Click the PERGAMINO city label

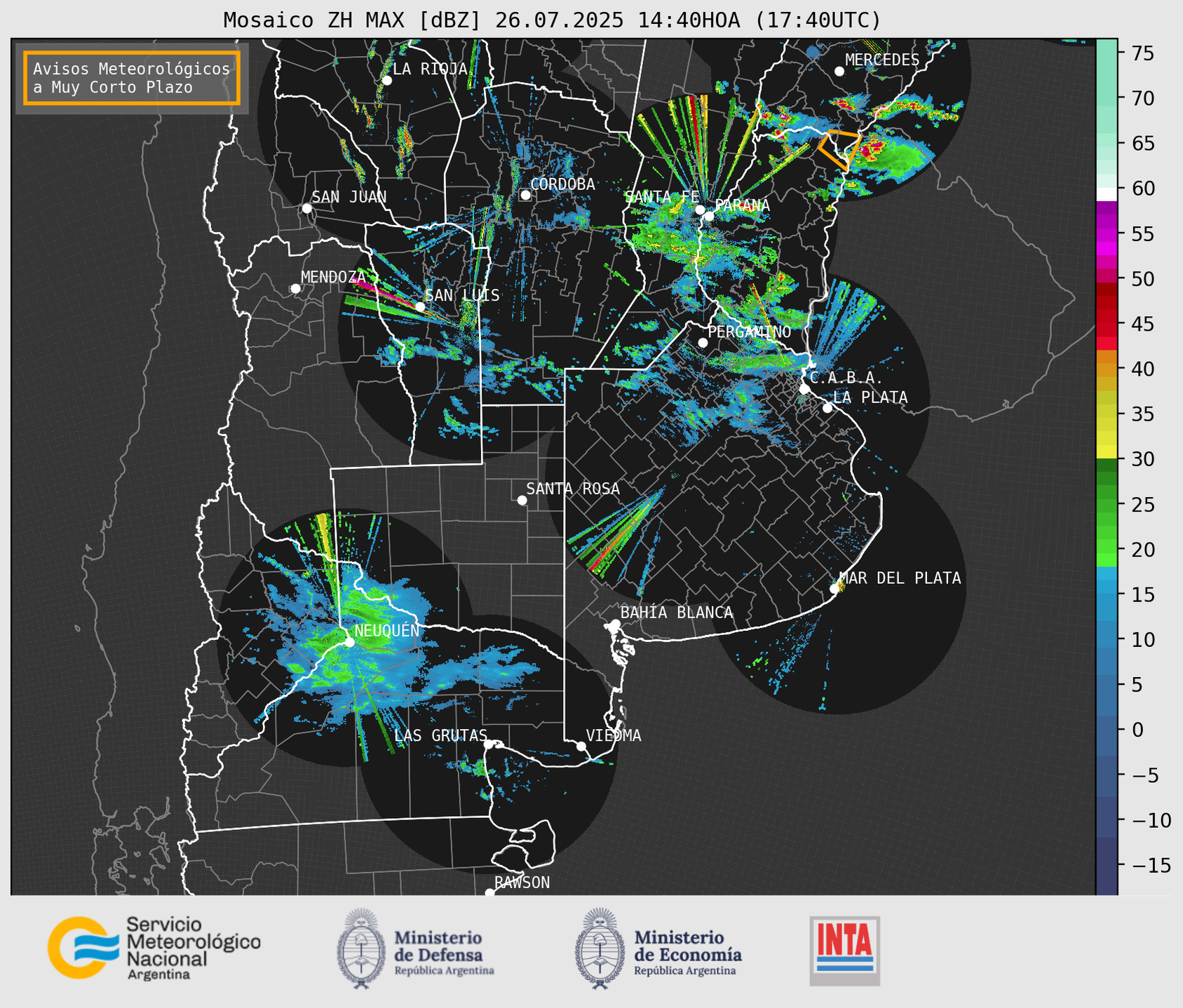[x=749, y=332]
